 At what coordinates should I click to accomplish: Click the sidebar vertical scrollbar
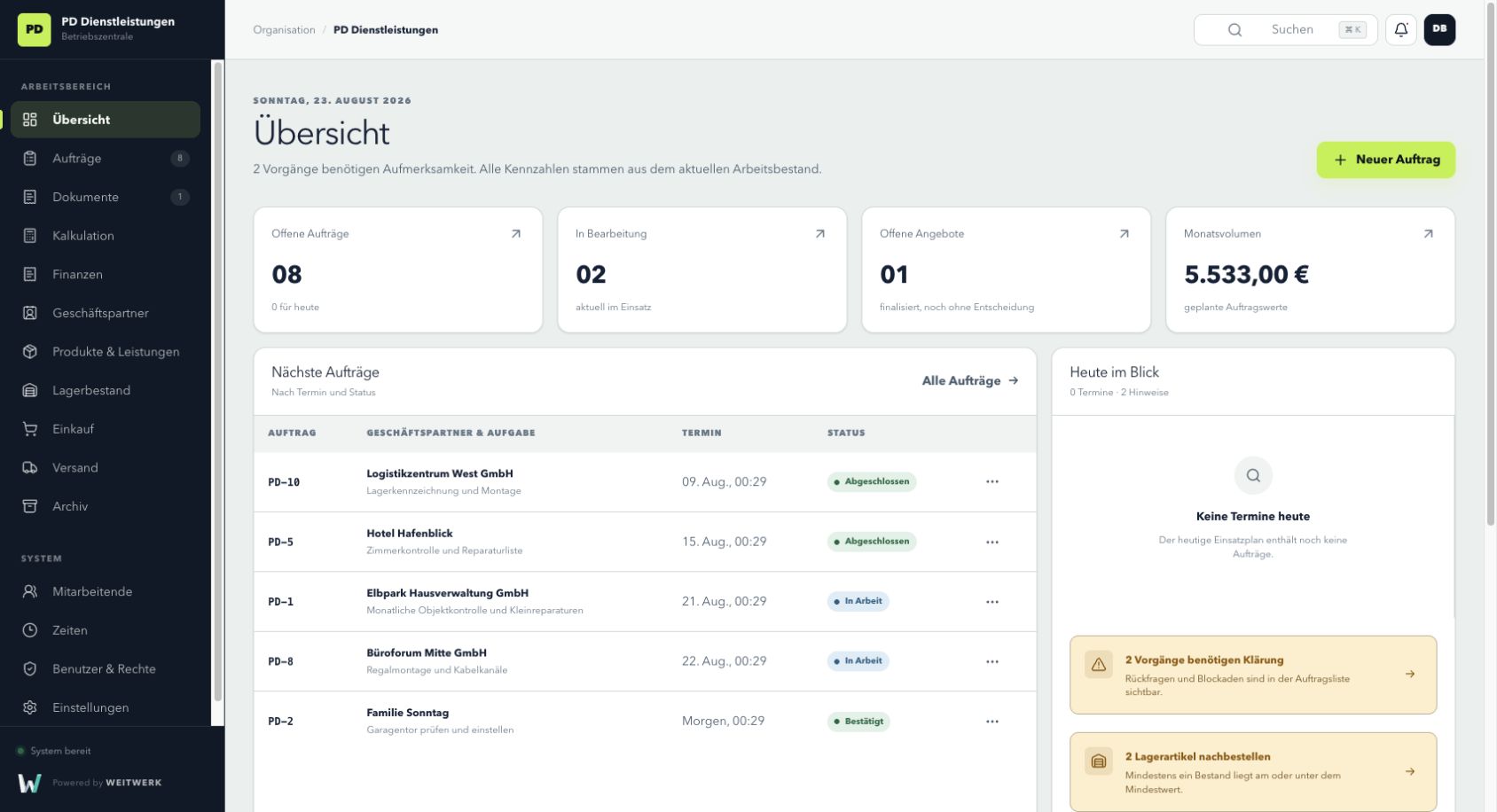pos(217,381)
